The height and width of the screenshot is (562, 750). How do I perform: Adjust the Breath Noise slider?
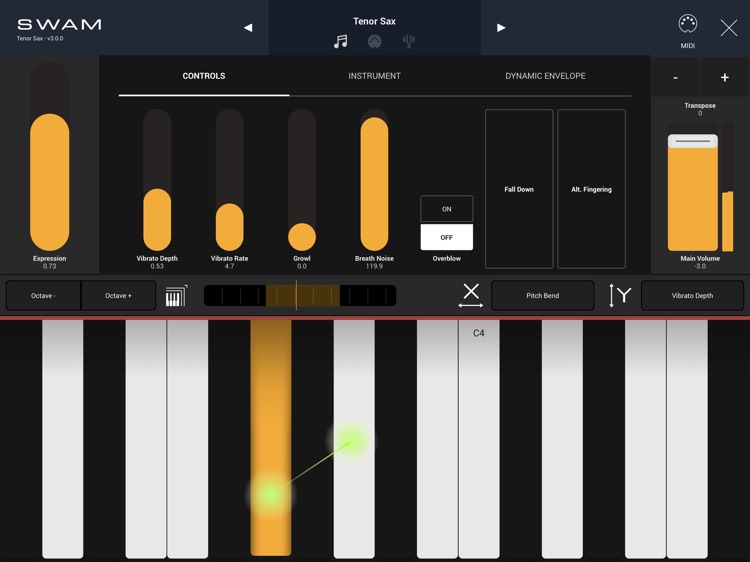(x=374, y=180)
